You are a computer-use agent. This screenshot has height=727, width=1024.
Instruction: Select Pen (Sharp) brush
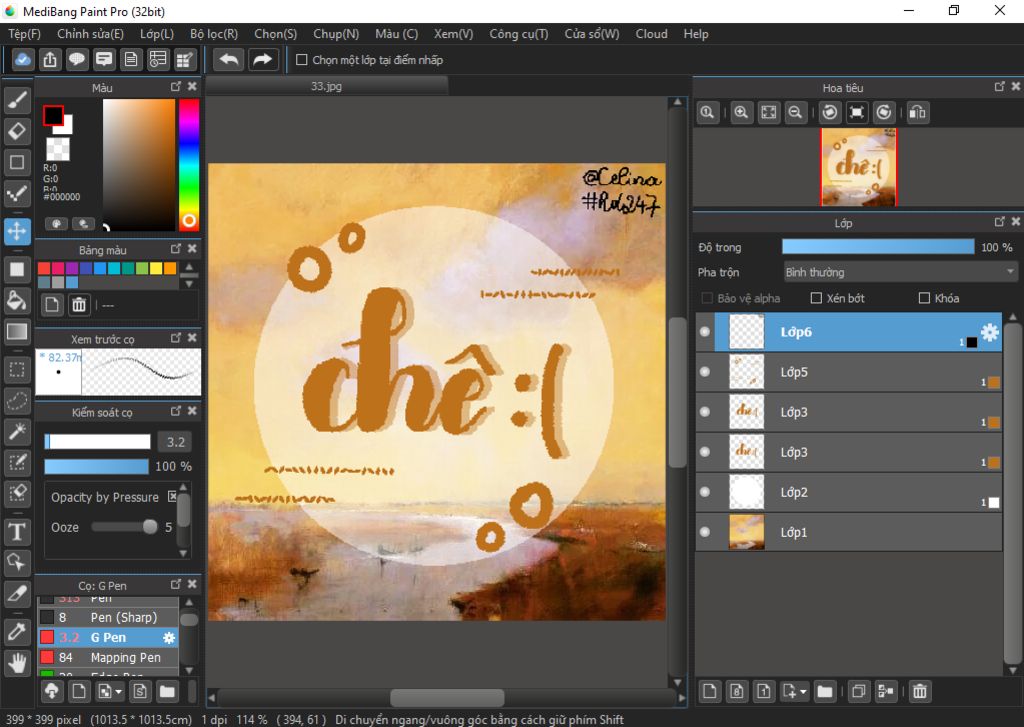click(108, 617)
